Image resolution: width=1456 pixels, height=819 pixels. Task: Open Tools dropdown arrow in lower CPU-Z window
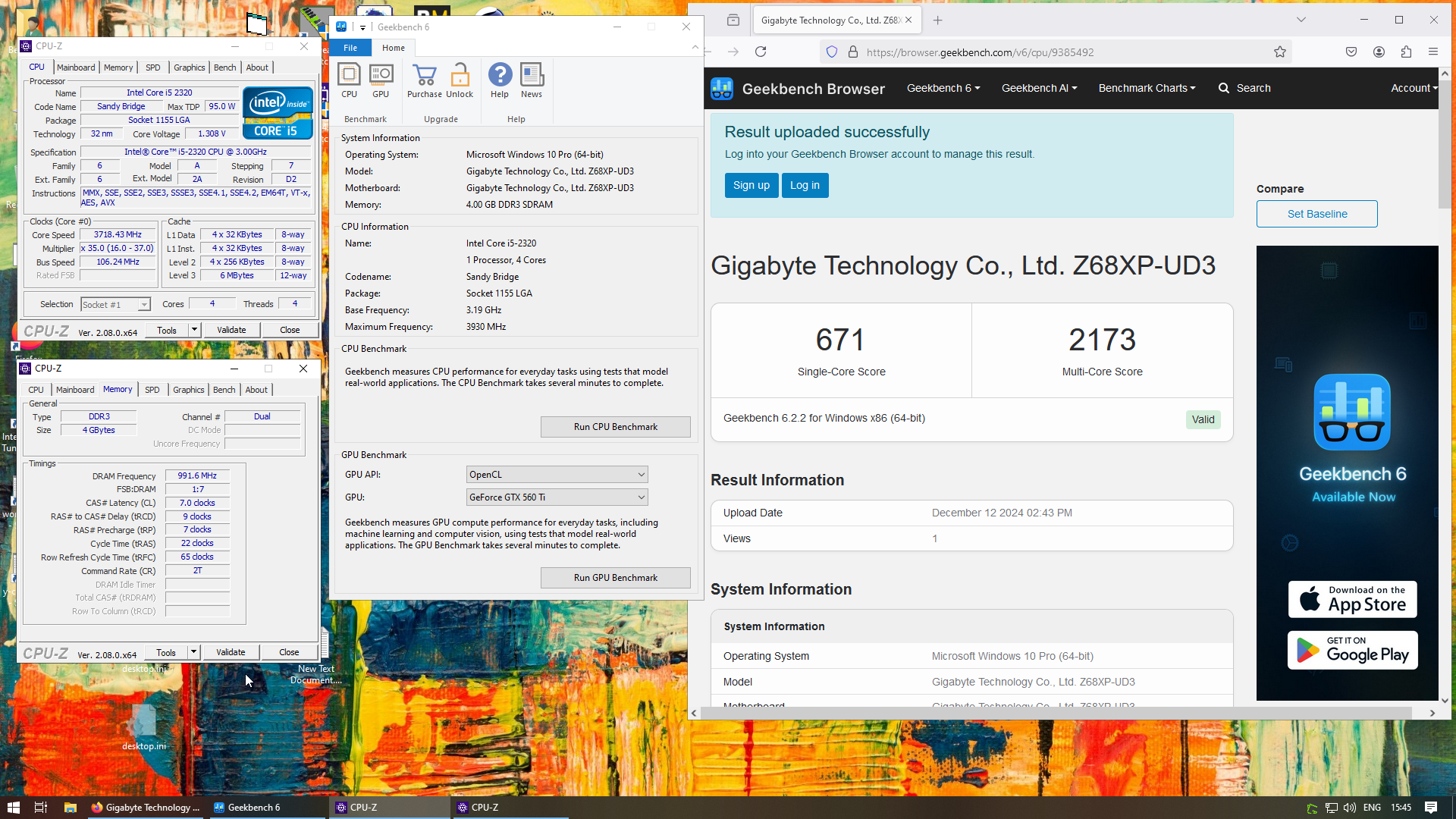point(194,652)
